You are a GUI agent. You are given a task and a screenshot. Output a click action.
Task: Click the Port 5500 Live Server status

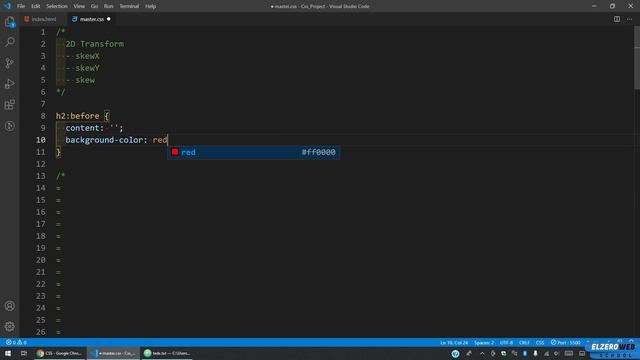(x=565, y=342)
